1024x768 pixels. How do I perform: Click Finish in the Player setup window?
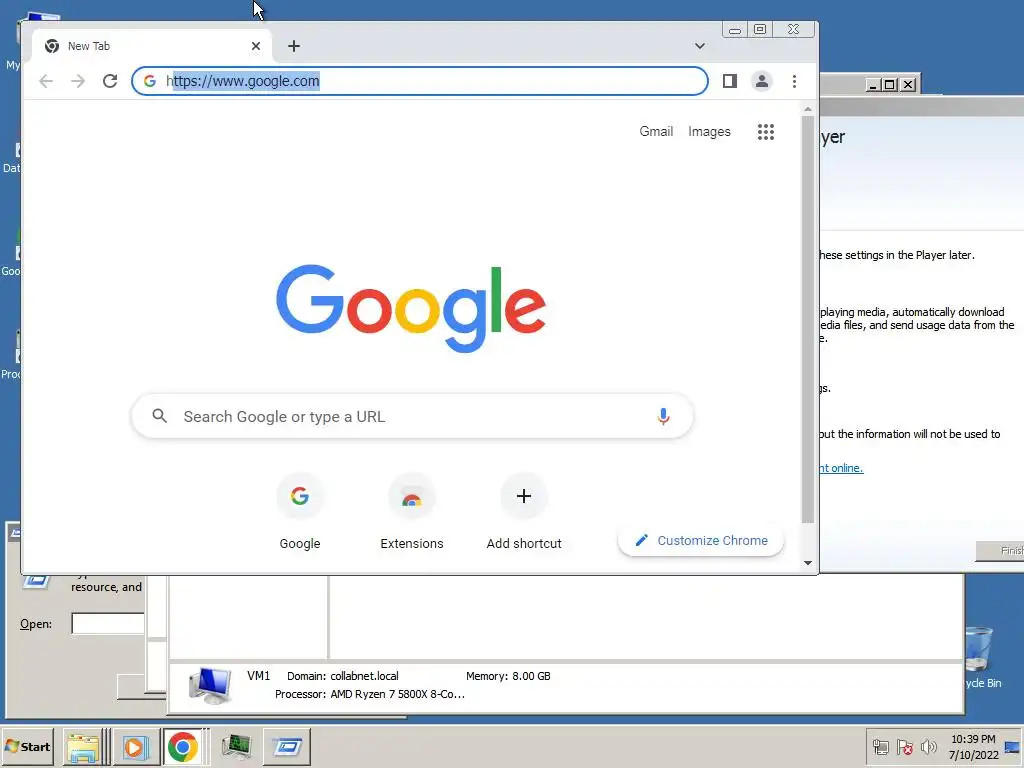tap(1000, 551)
